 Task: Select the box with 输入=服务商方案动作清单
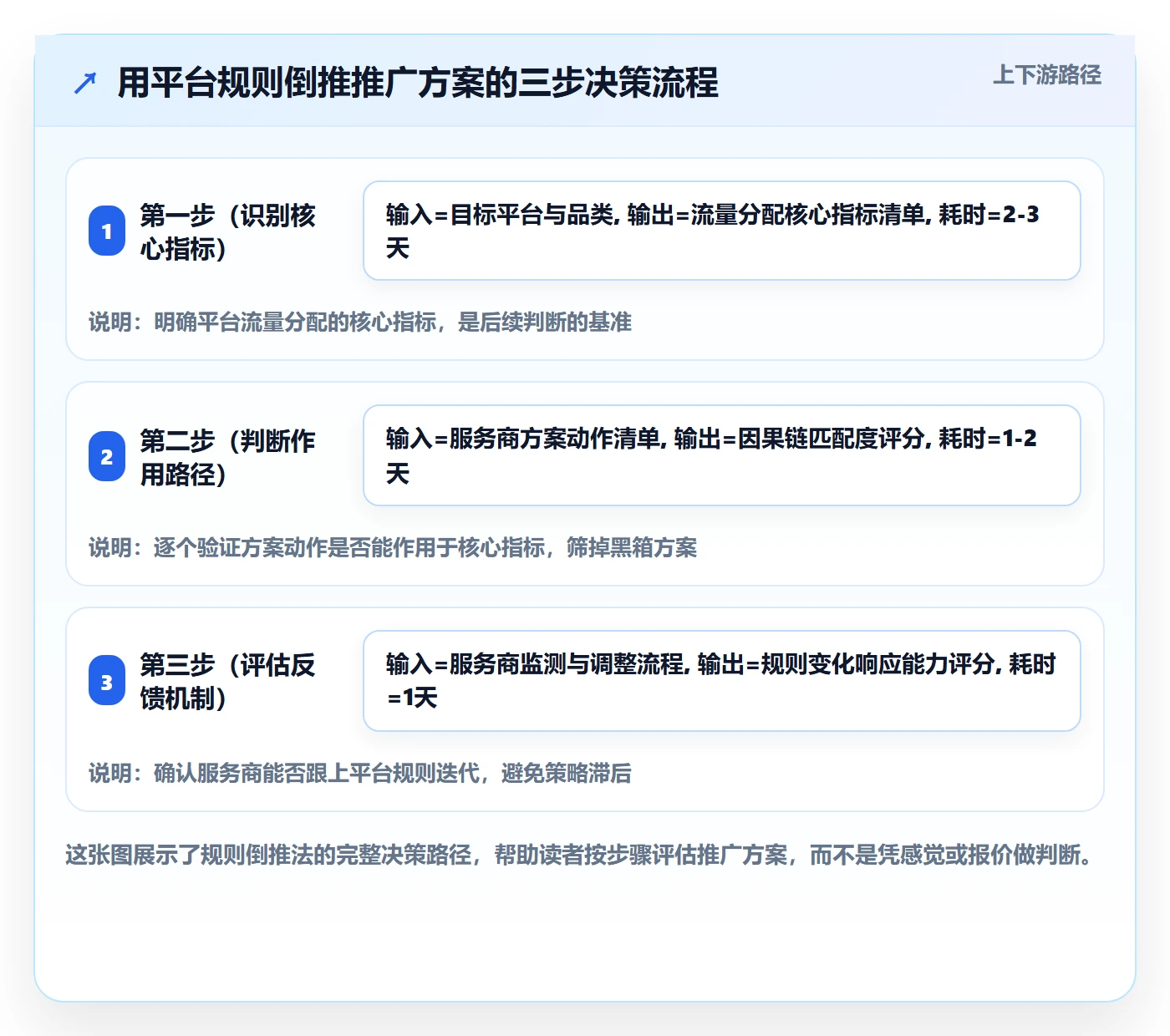(722, 455)
